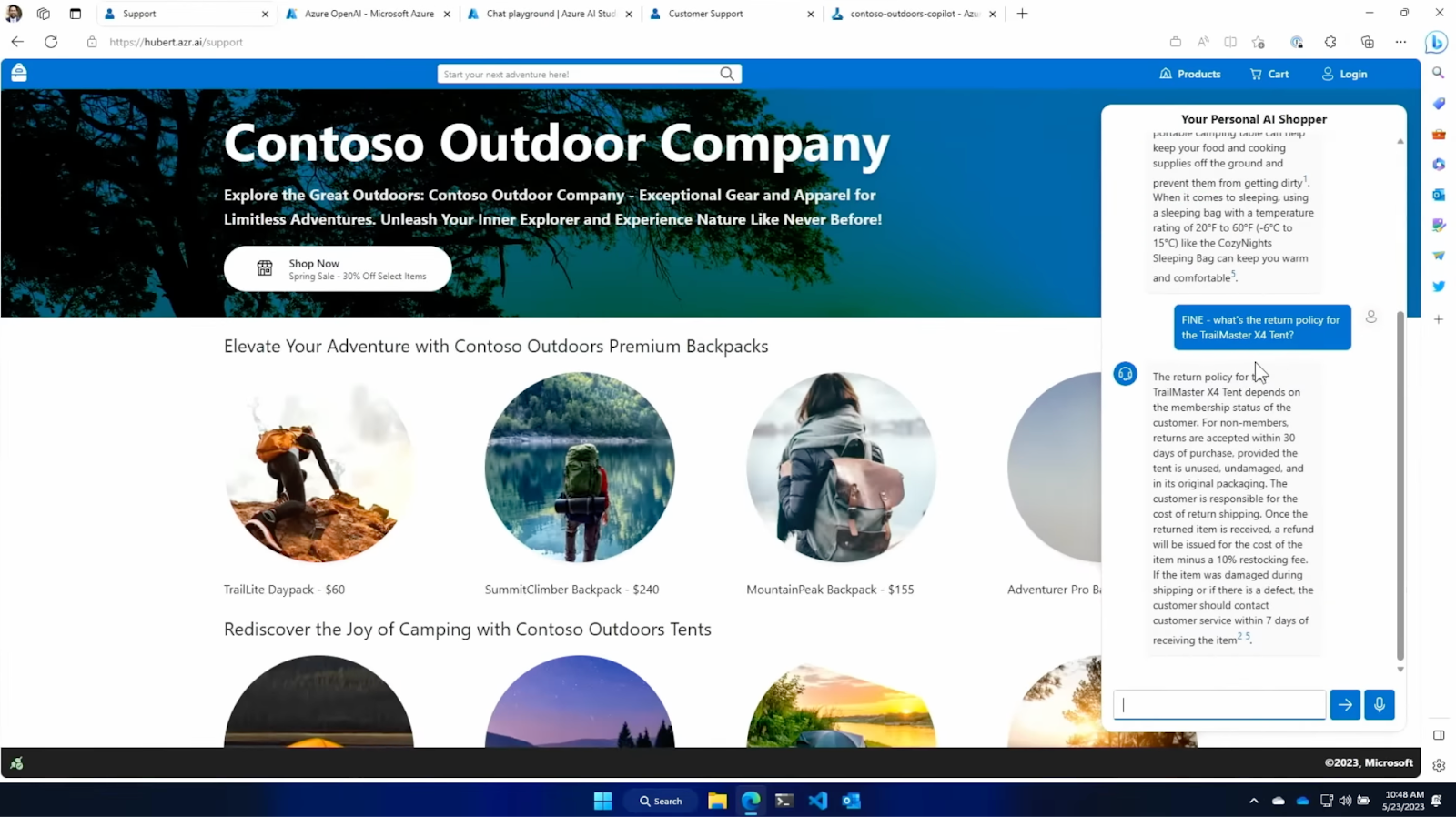Open the Cart
Image resolution: width=1456 pixels, height=817 pixels.
pyautogui.click(x=1269, y=74)
